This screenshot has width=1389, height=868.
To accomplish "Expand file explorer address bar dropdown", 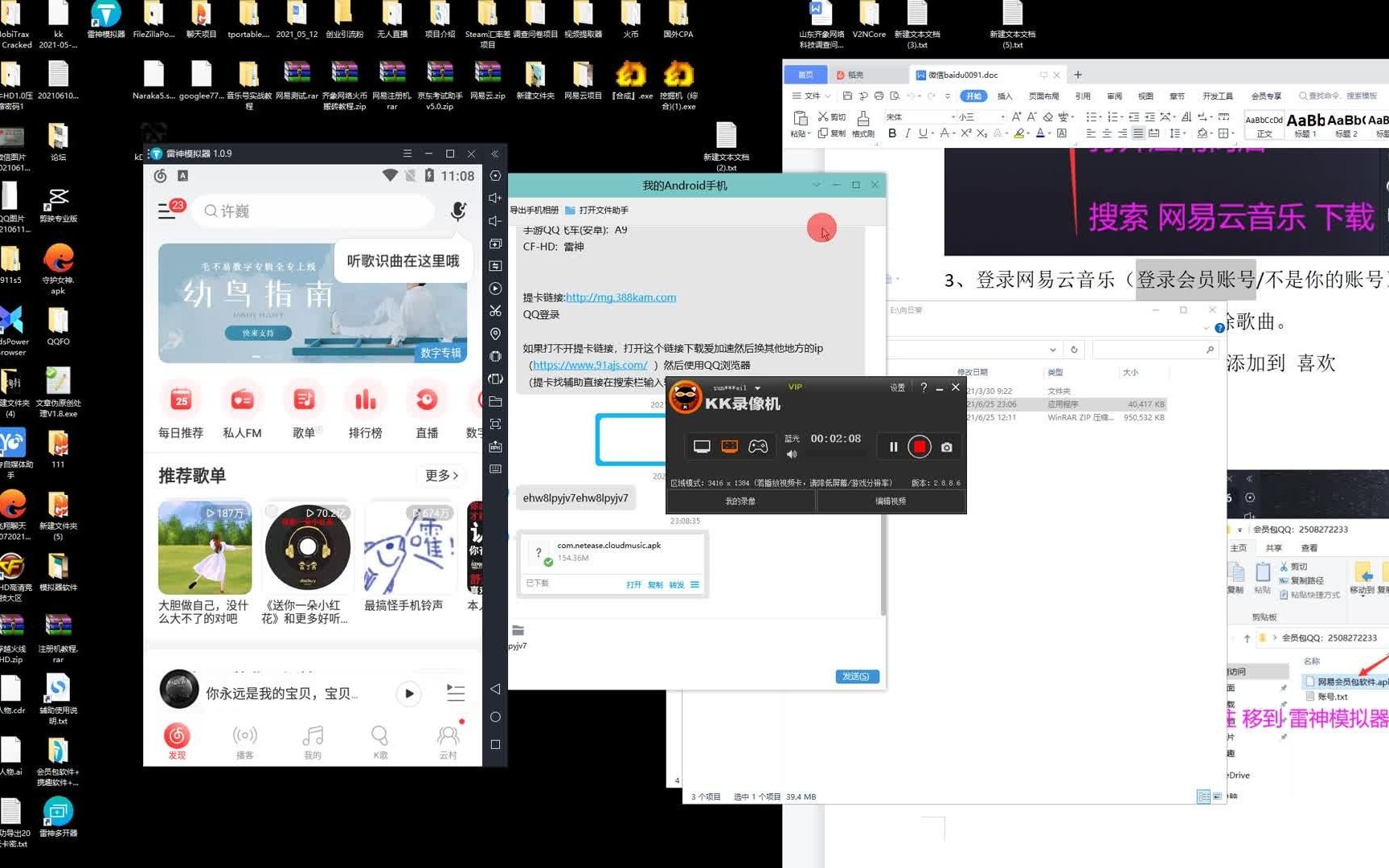I will tap(1052, 350).
